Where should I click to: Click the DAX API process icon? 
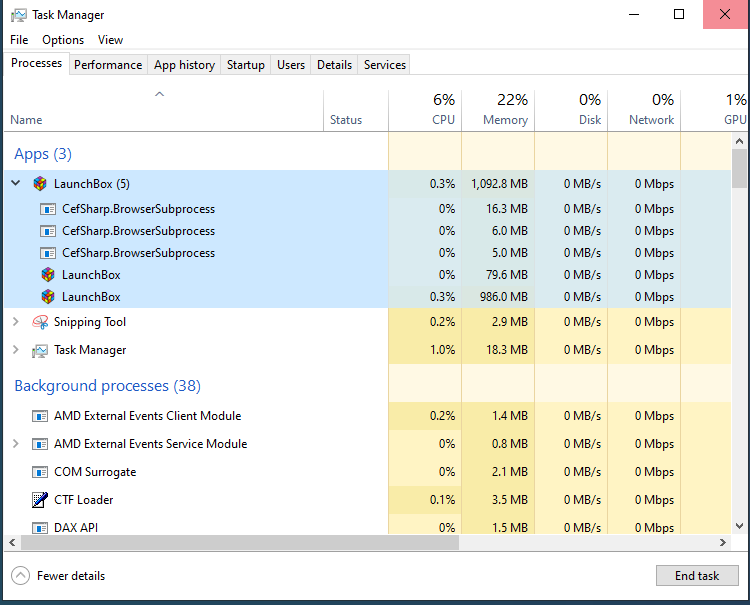point(40,528)
